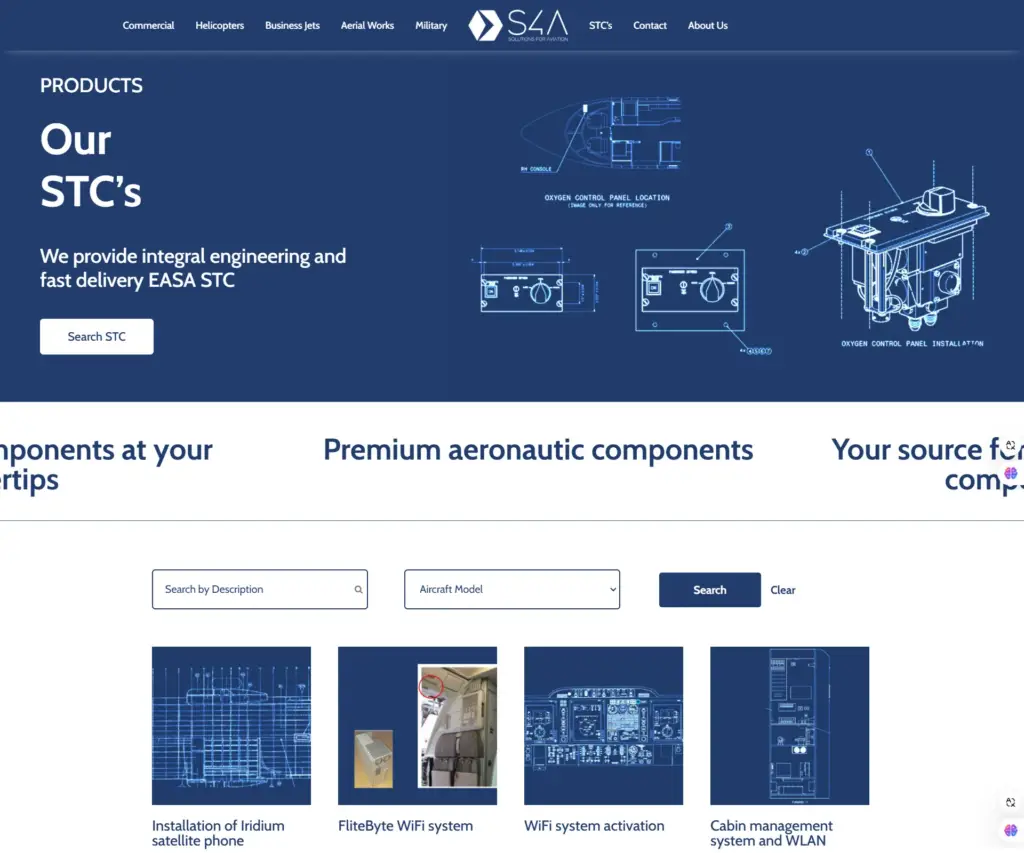Open the Aircraft Model dropdown
This screenshot has height=853, width=1024.
pos(512,590)
